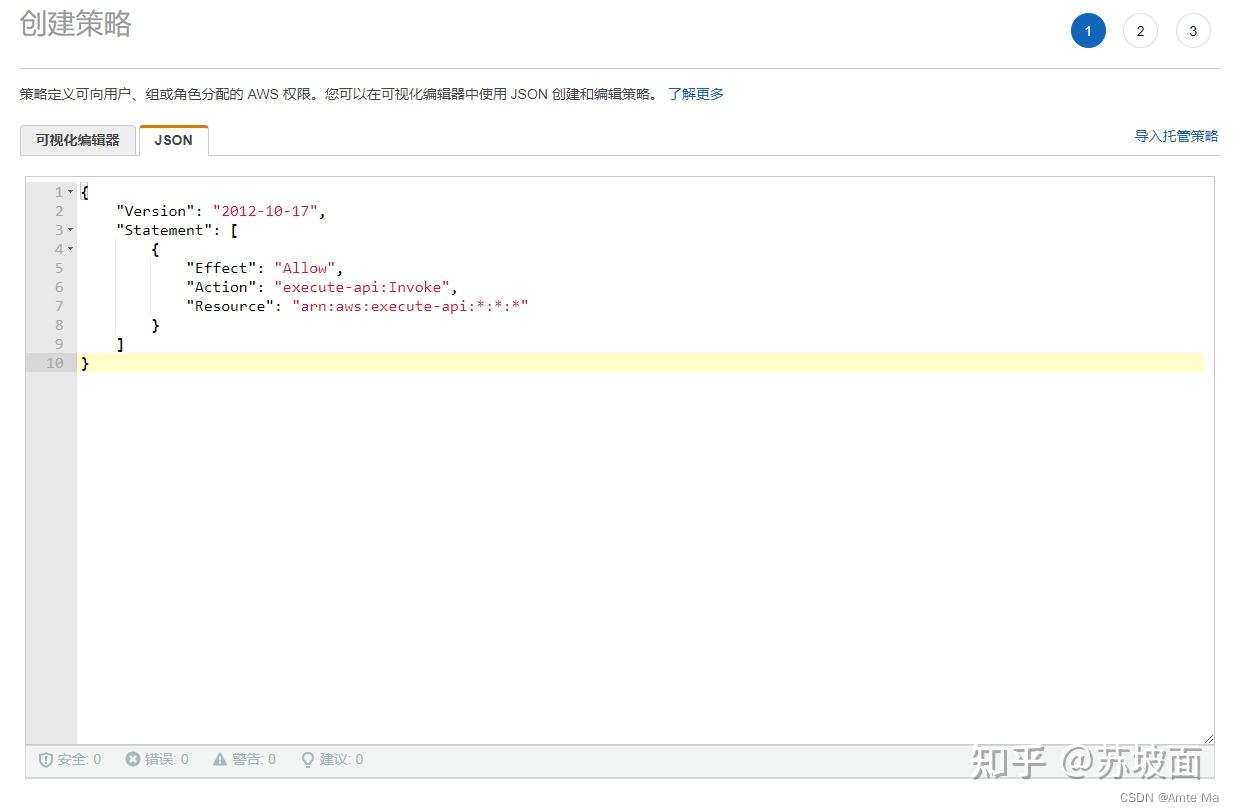1234x812 pixels.
Task: Select step 1 circle indicator
Action: click(x=1088, y=30)
